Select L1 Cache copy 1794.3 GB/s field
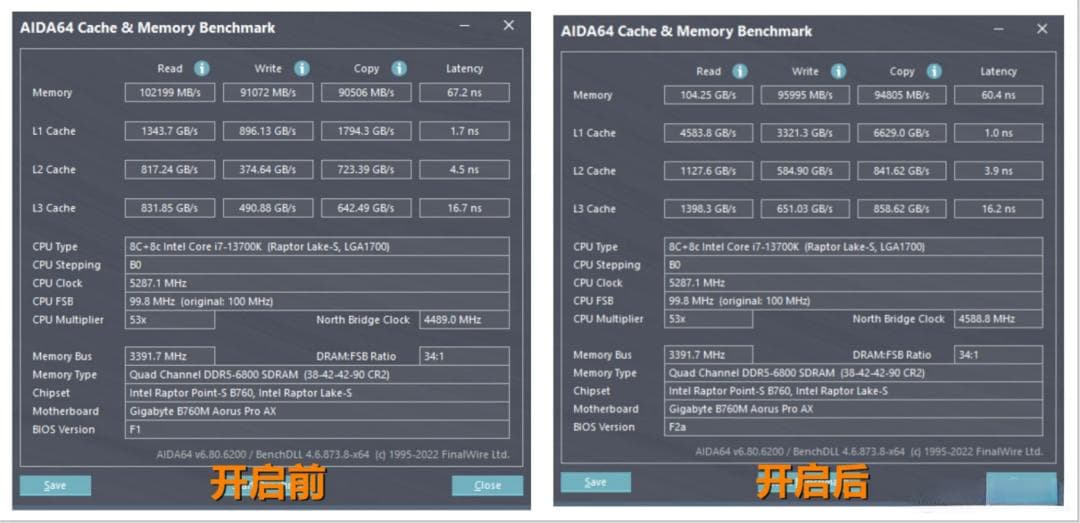The height and width of the screenshot is (523, 1080). tap(366, 131)
